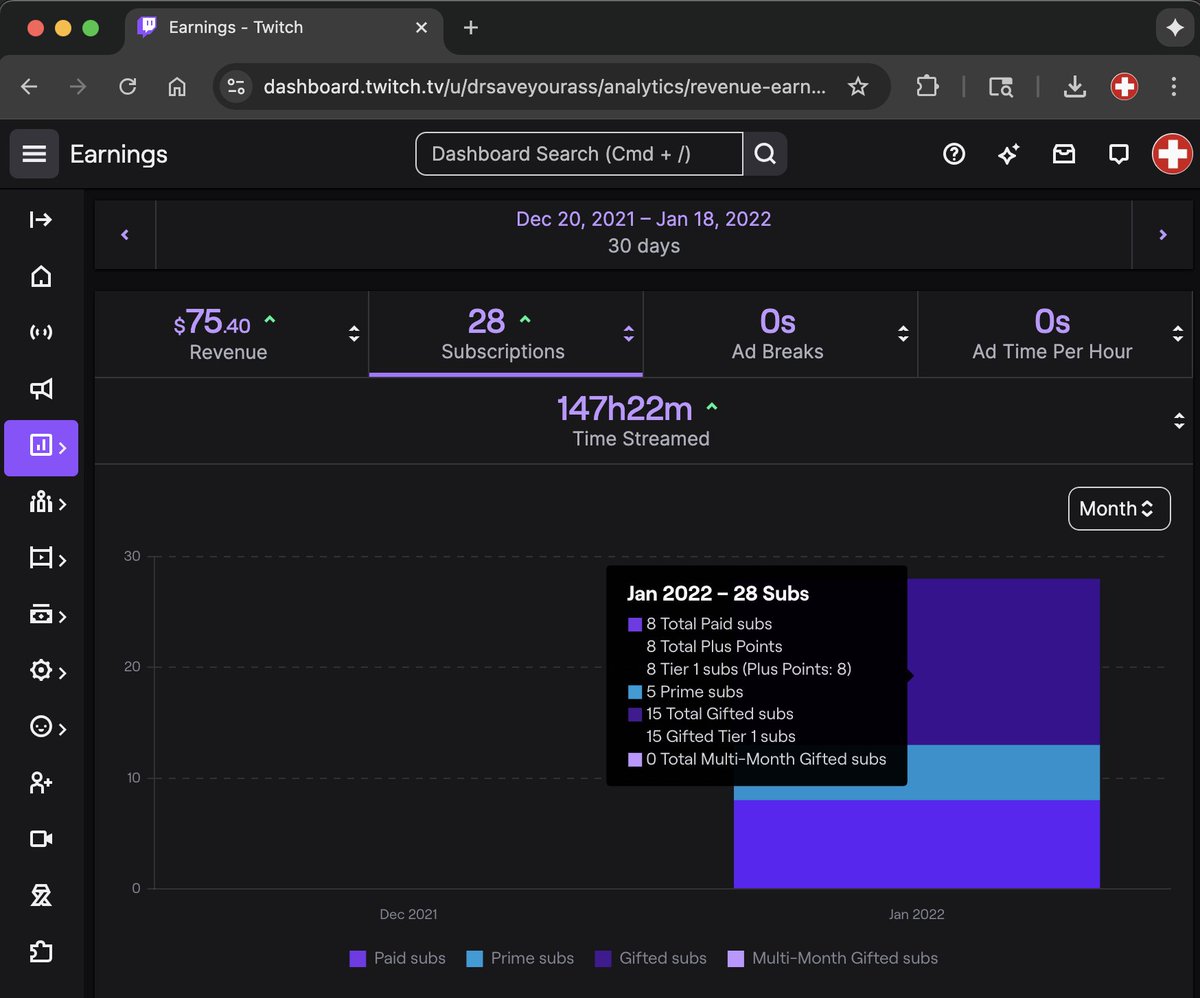Viewport: 1200px width, 998px height.
Task: Toggle Paid subs legend series
Action: coord(398,958)
